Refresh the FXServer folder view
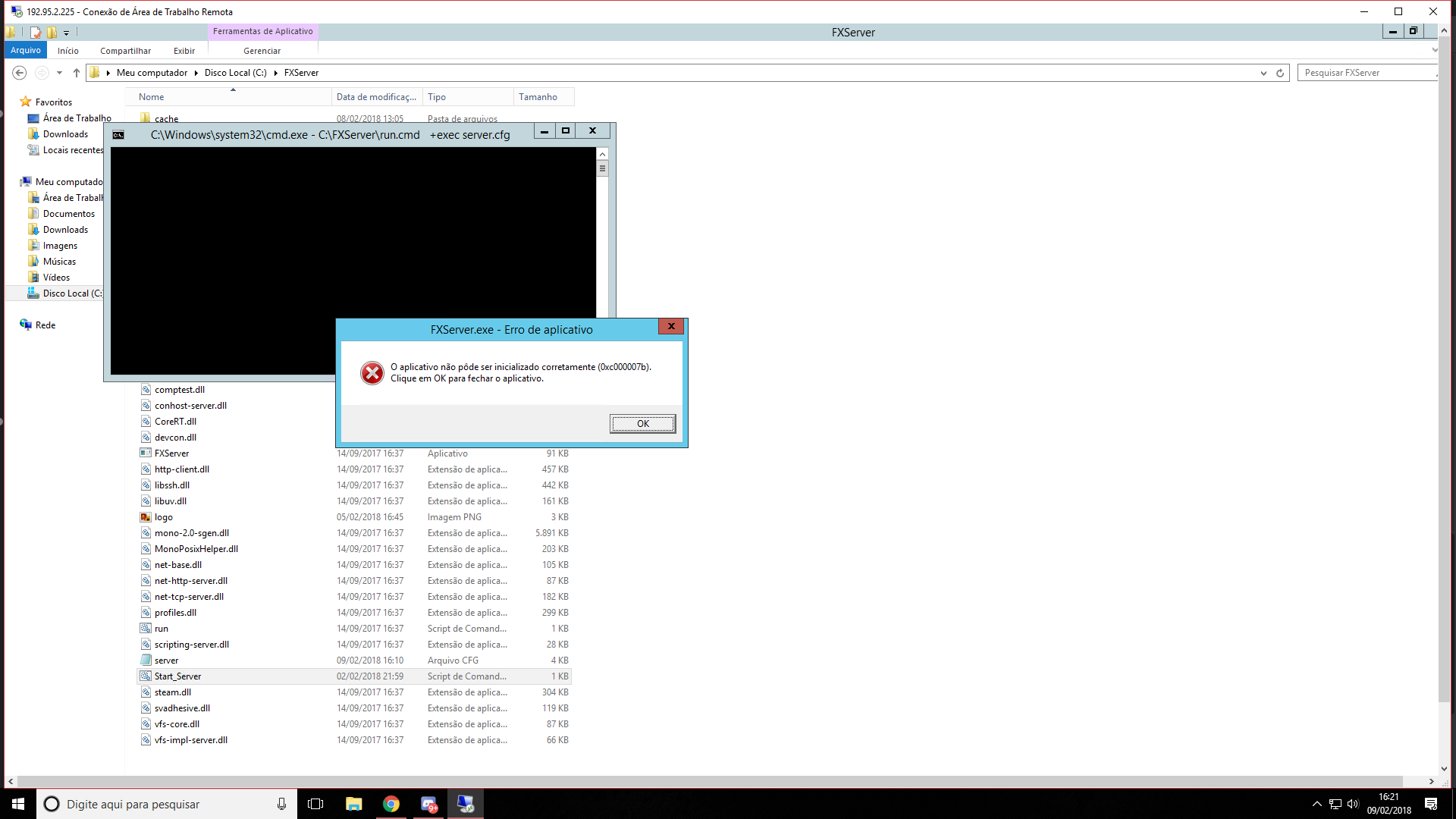This screenshot has height=819, width=1456. (1280, 73)
